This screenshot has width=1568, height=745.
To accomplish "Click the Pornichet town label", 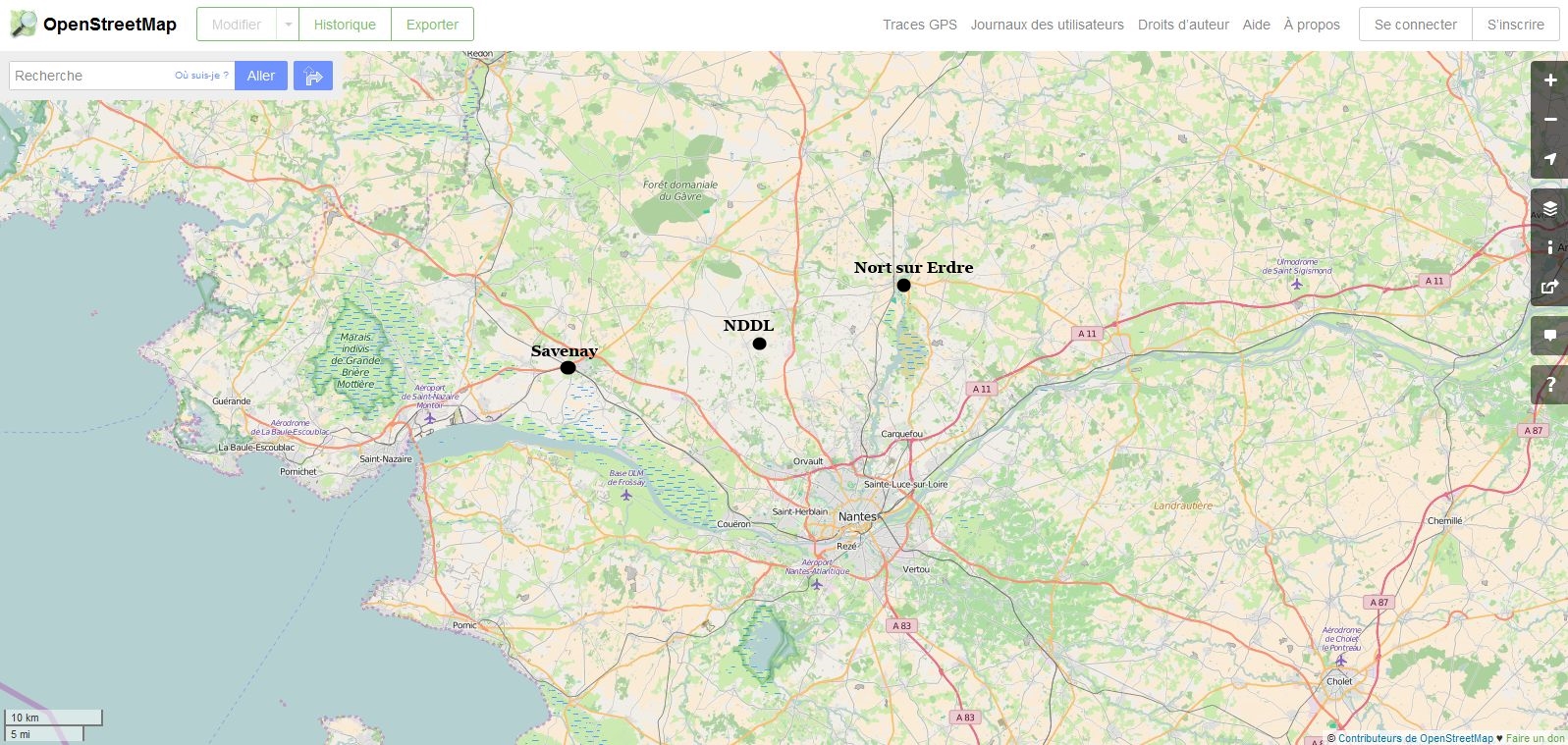I will point(298,472).
